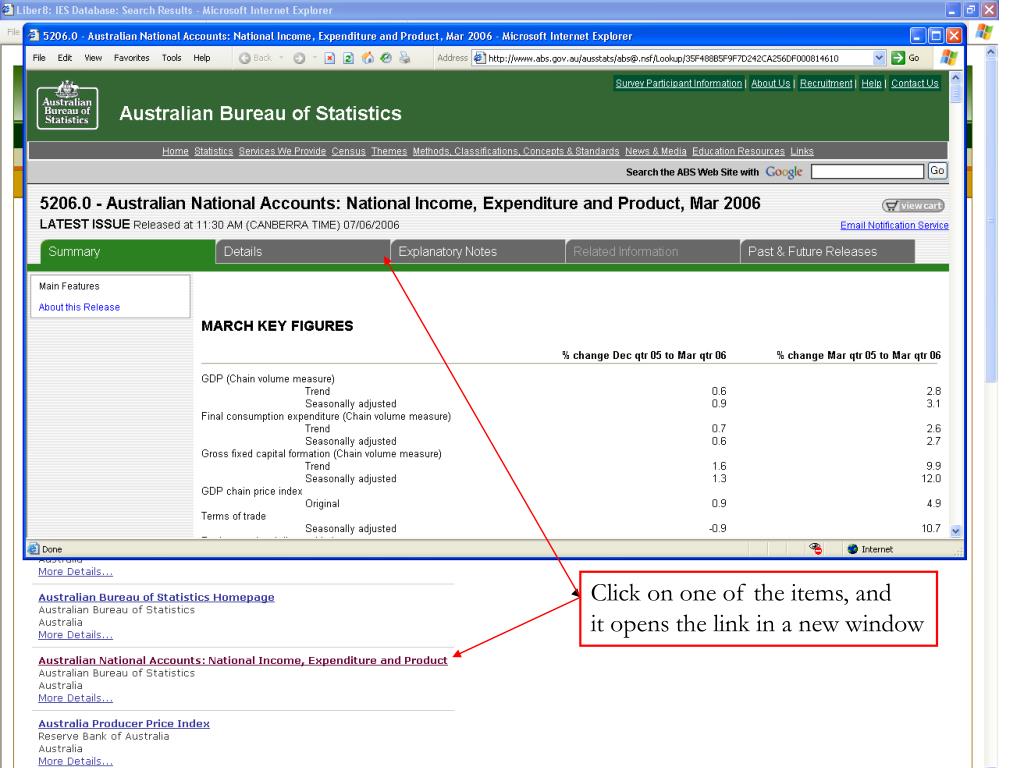The height and width of the screenshot is (768, 1024).
Task: Open the Home page via house icon
Action: [x=368, y=58]
